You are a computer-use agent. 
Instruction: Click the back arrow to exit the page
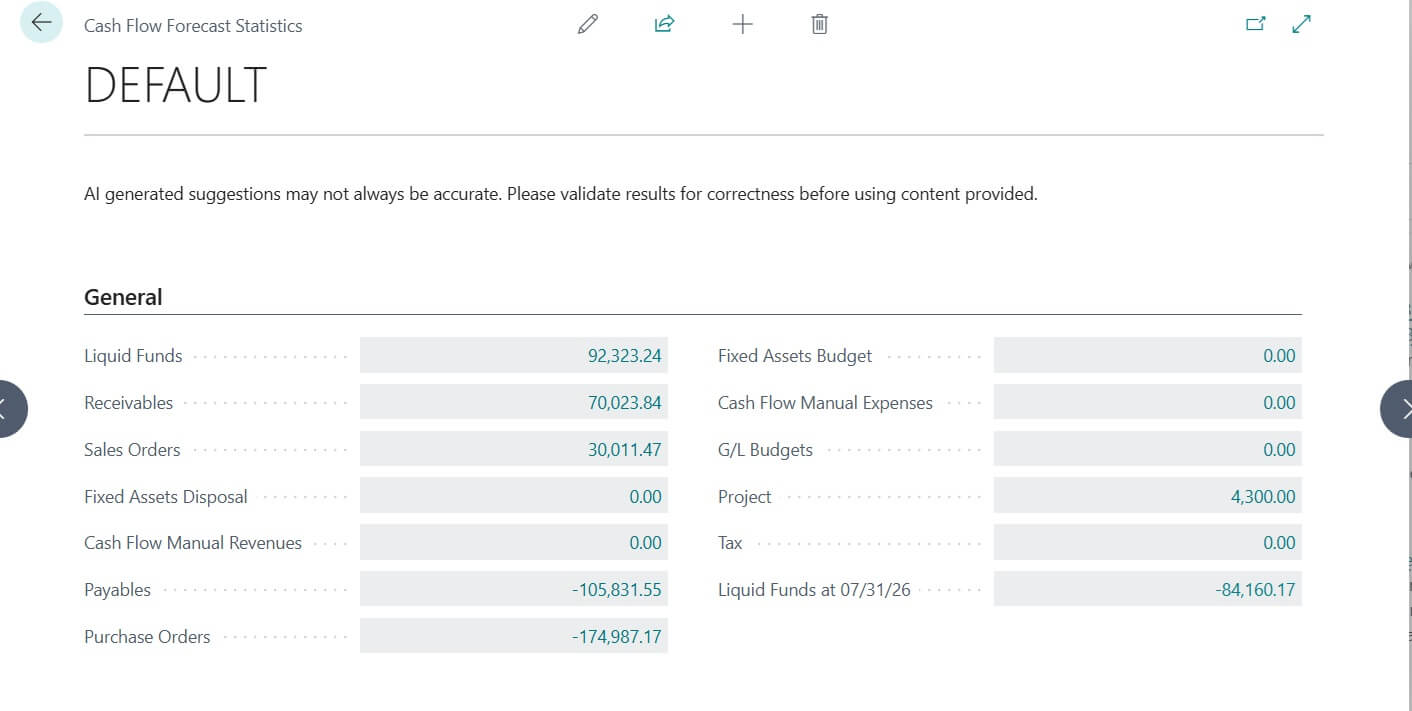(40, 22)
